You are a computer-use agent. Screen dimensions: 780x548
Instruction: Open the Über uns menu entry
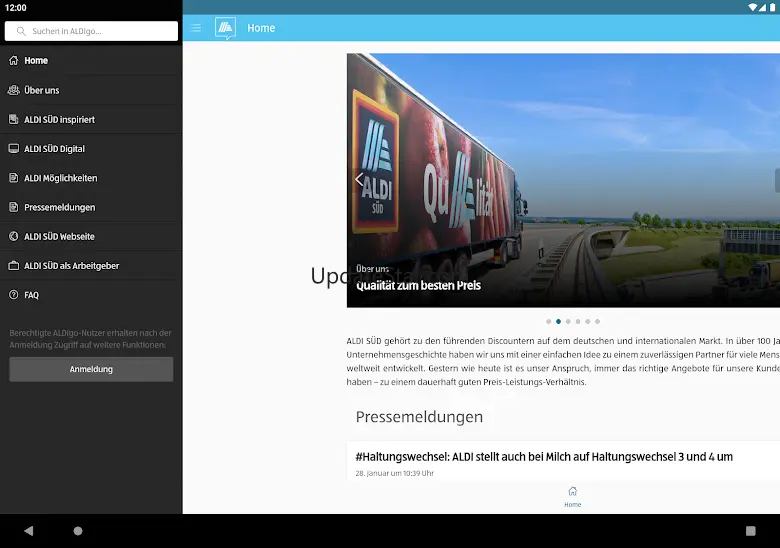[x=91, y=90]
